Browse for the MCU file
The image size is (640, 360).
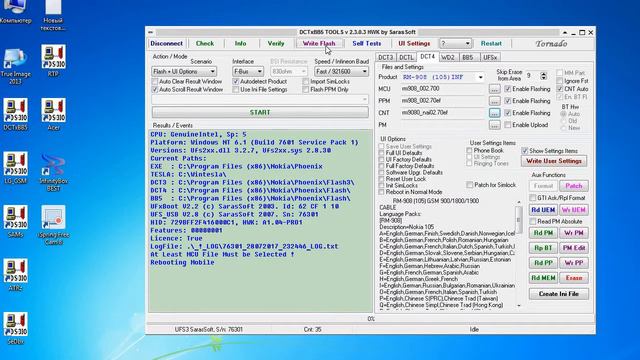point(494,89)
